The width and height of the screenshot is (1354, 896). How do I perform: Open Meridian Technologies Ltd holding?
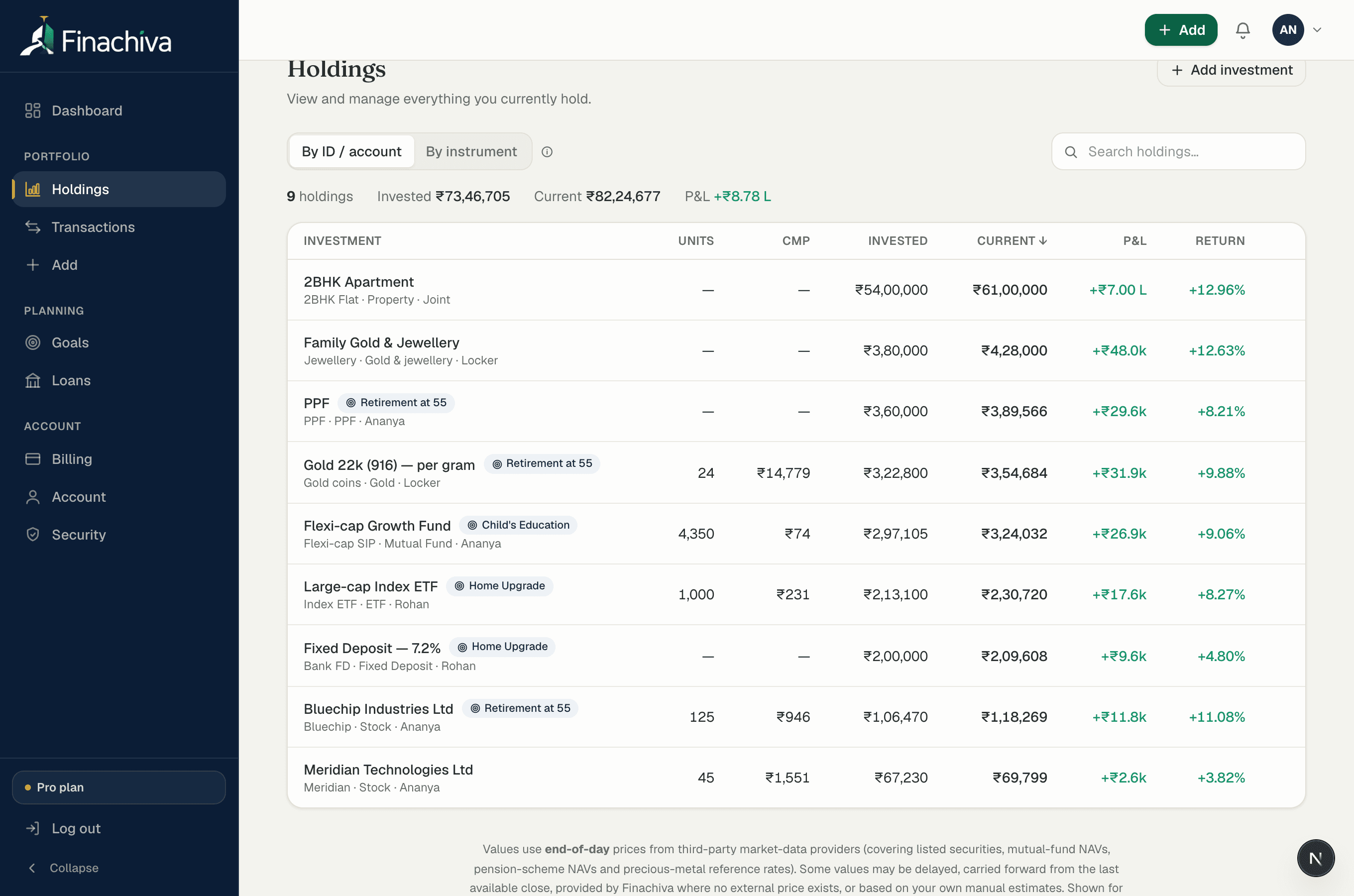click(796, 777)
